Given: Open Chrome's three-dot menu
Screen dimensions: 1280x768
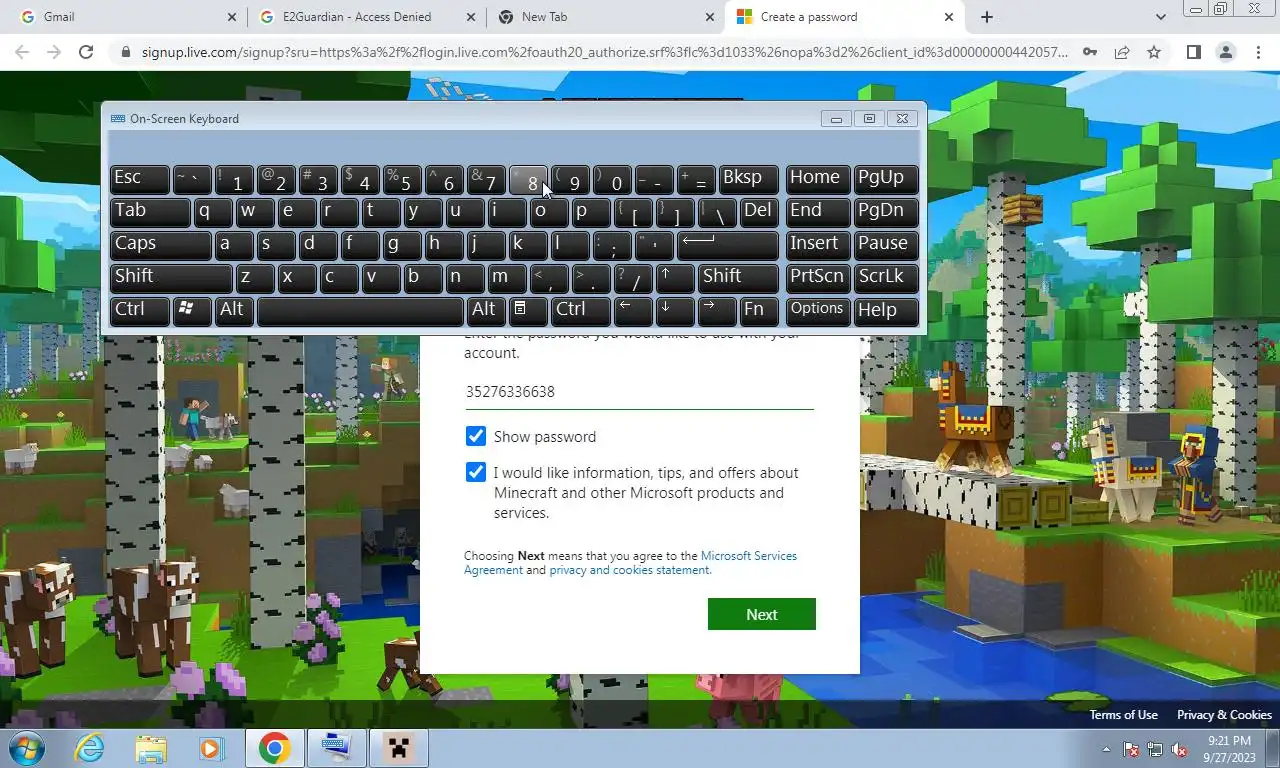Looking at the screenshot, I should (x=1258, y=52).
